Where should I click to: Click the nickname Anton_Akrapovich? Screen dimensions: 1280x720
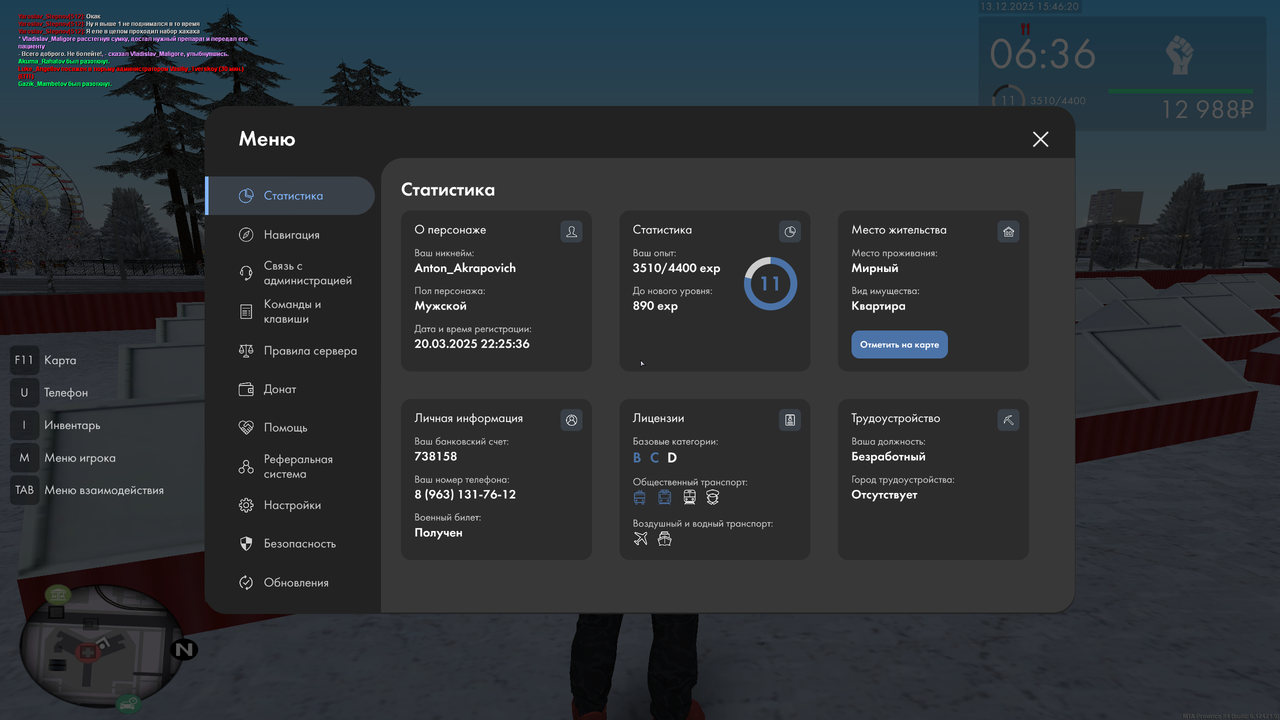(x=465, y=268)
